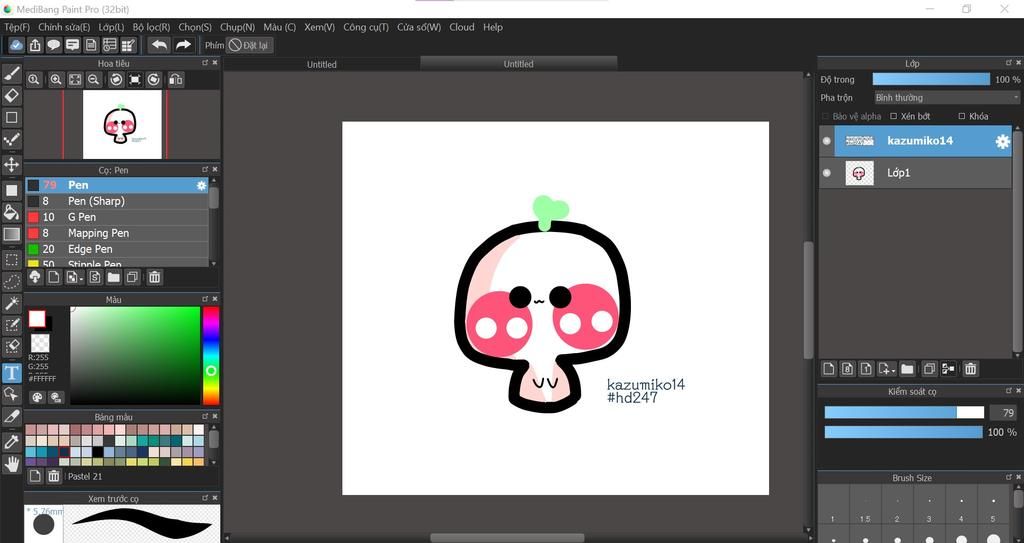This screenshot has width=1024, height=543.
Task: Open kazumiko14 layer settings gear
Action: pos(1002,141)
